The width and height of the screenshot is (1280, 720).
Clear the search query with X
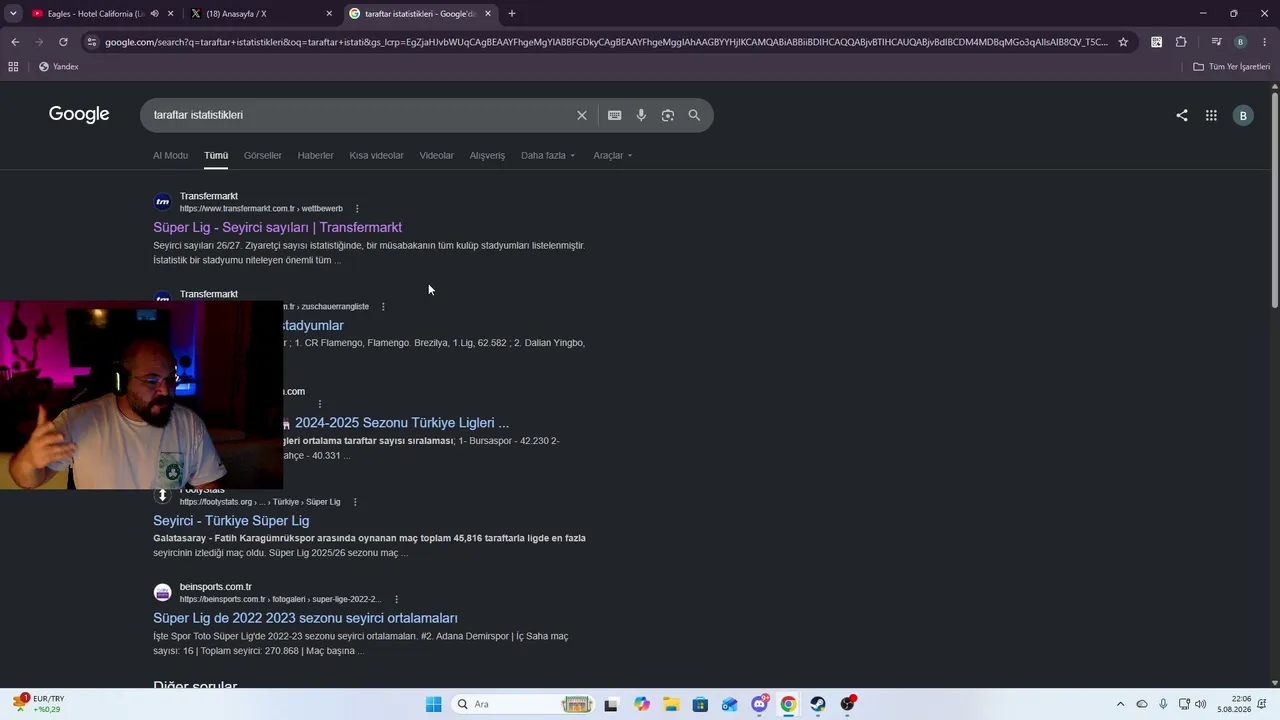click(x=582, y=115)
